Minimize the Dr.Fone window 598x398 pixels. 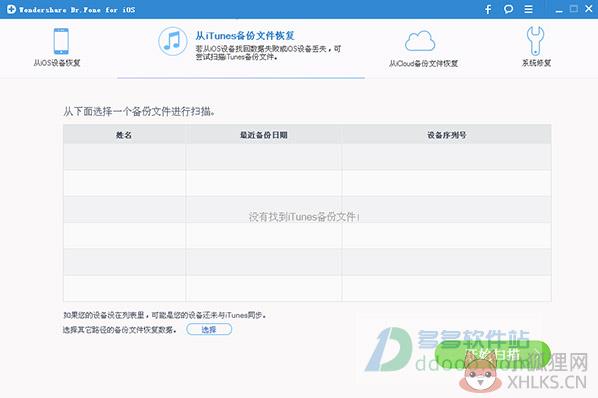click(x=559, y=10)
